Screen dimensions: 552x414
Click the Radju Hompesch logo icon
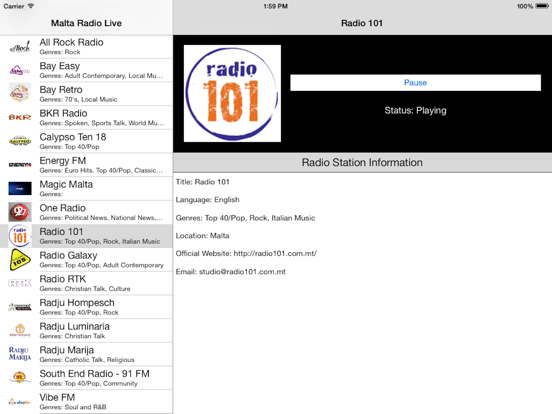pyautogui.click(x=20, y=307)
